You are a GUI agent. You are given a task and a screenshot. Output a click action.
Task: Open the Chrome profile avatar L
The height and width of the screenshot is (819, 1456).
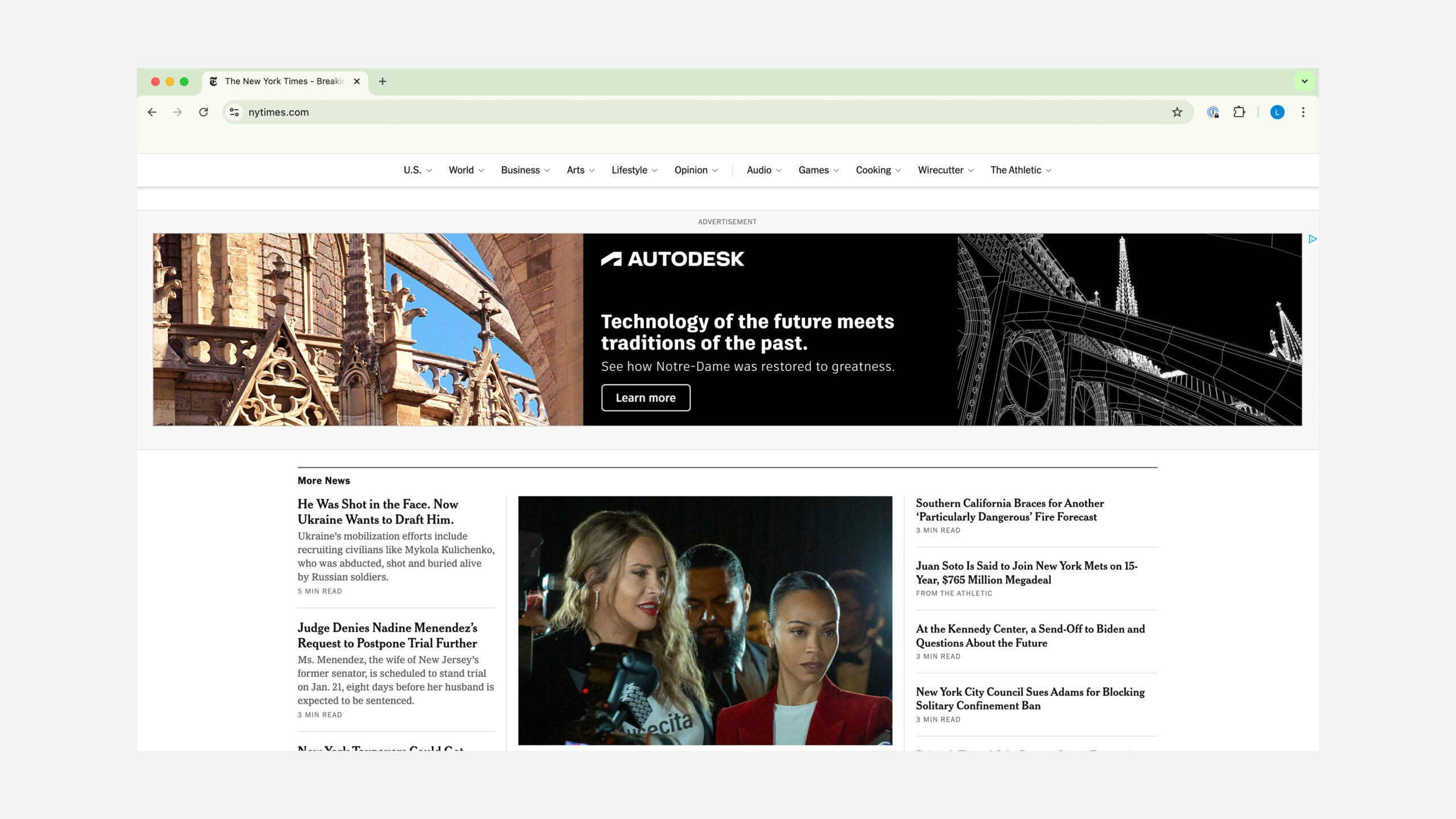tap(1277, 112)
